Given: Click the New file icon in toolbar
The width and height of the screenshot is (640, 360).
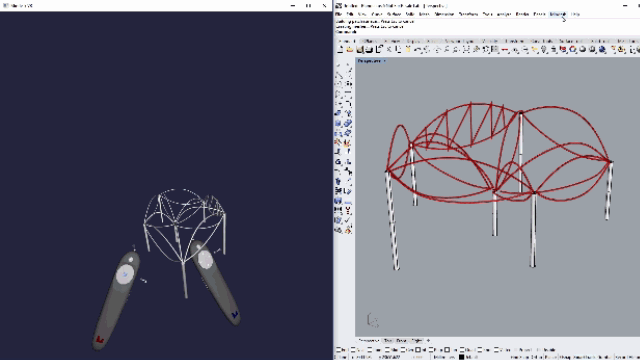Looking at the screenshot, I should pyautogui.click(x=340, y=49).
